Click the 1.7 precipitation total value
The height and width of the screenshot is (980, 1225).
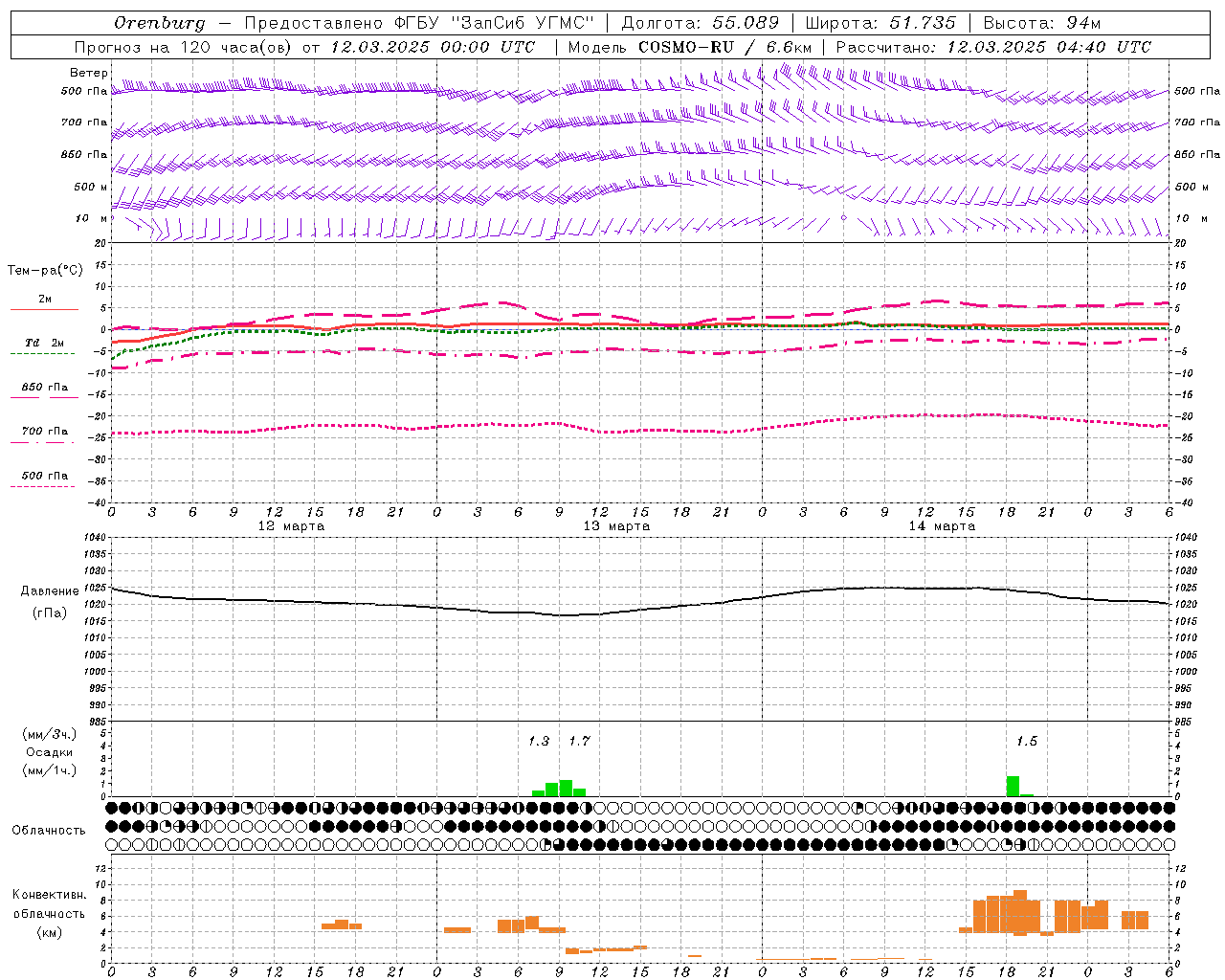[579, 742]
